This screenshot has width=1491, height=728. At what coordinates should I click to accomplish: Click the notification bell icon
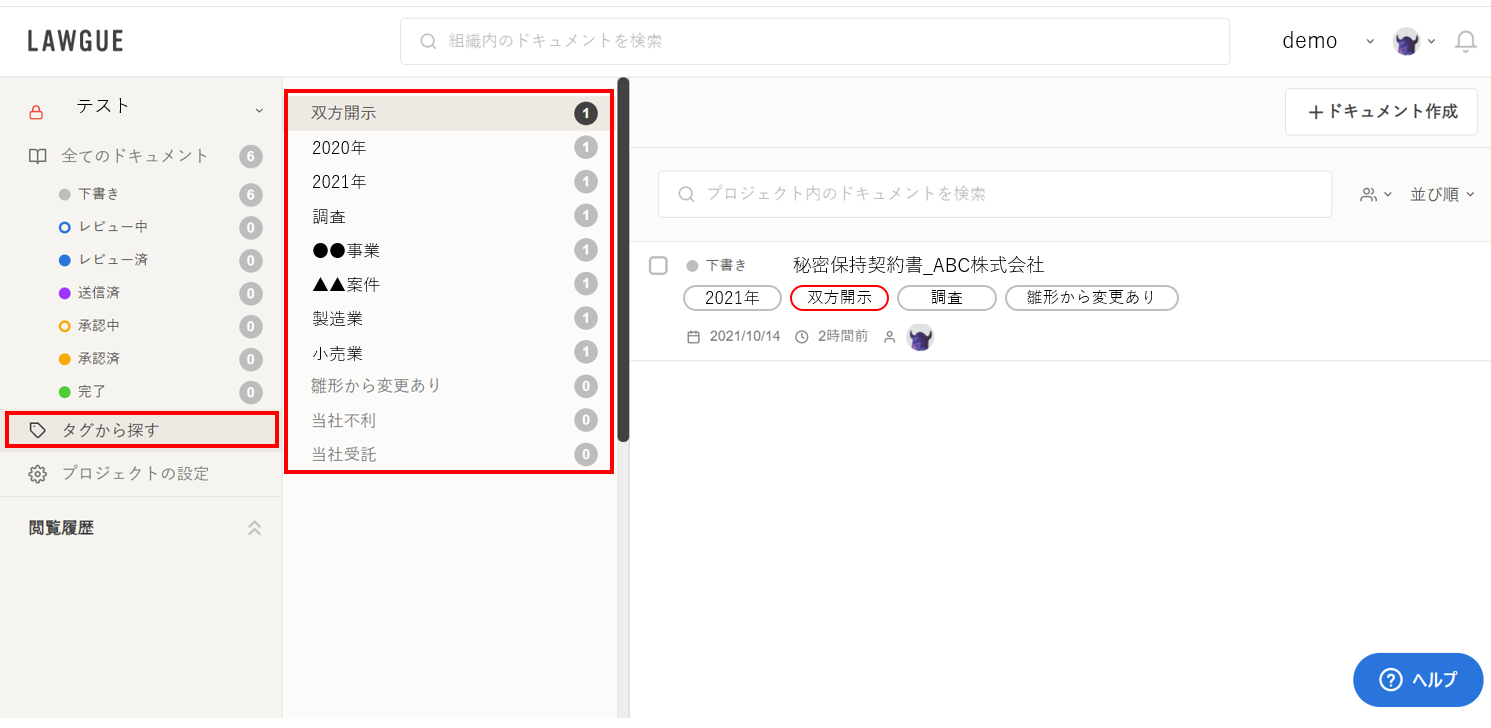1465,41
